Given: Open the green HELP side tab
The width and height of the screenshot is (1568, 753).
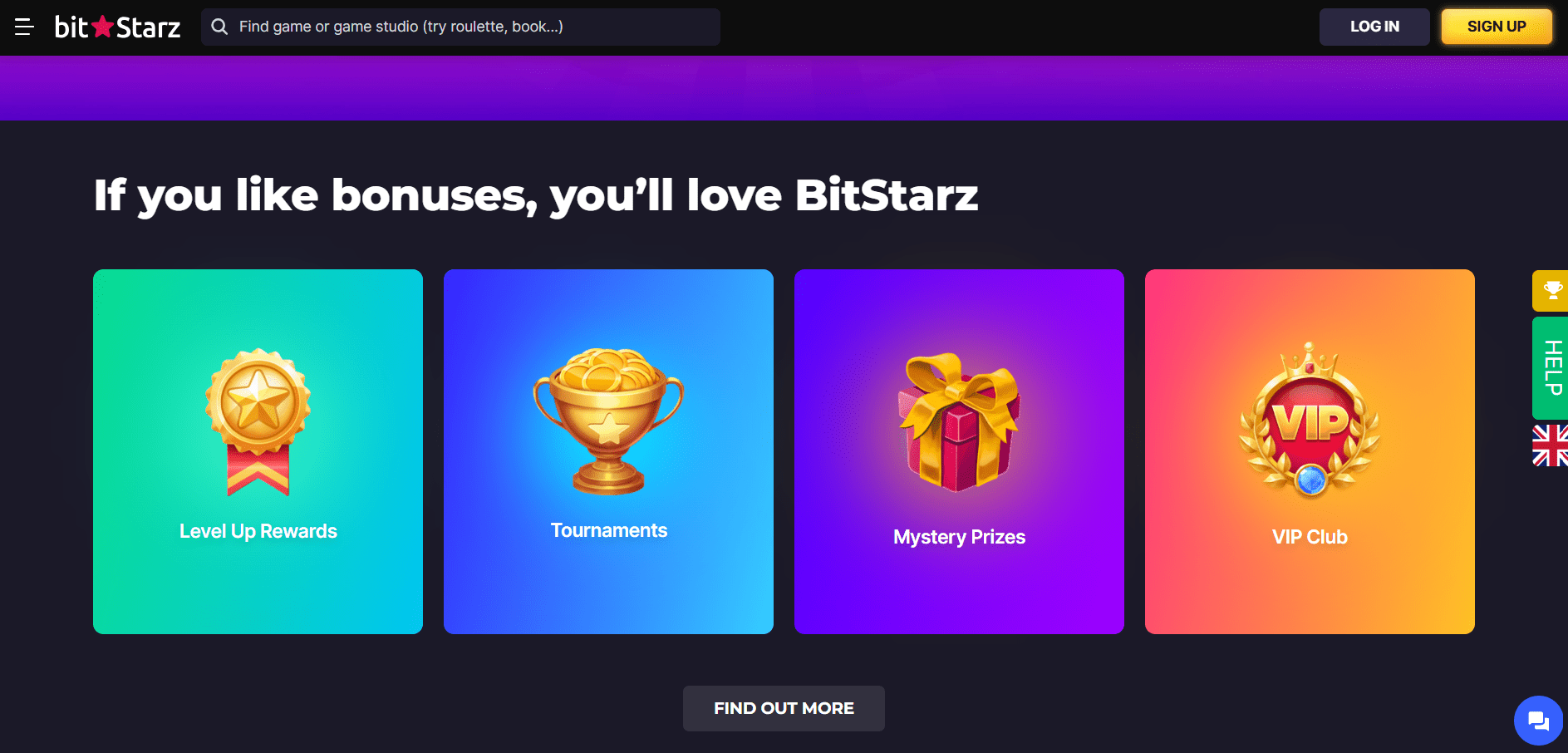Looking at the screenshot, I should (1551, 368).
